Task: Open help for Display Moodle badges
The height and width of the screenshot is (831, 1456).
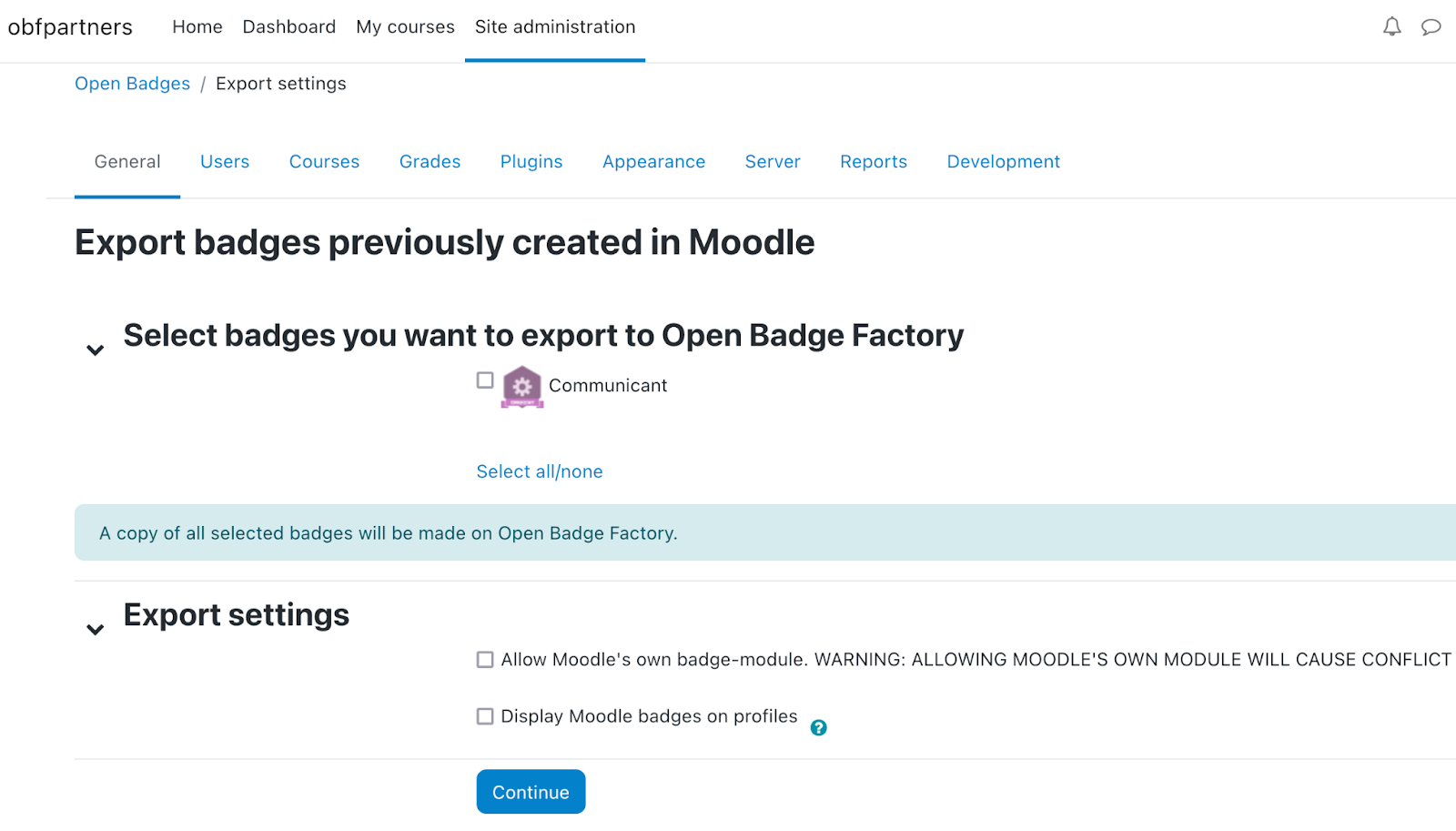Action: coord(818,727)
